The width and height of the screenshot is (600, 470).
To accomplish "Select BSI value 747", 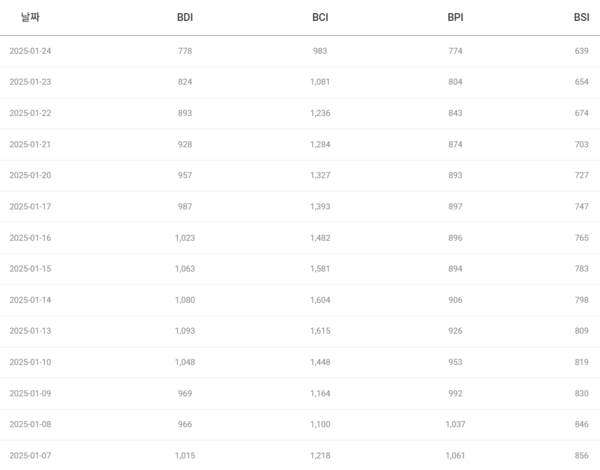I will [581, 206].
